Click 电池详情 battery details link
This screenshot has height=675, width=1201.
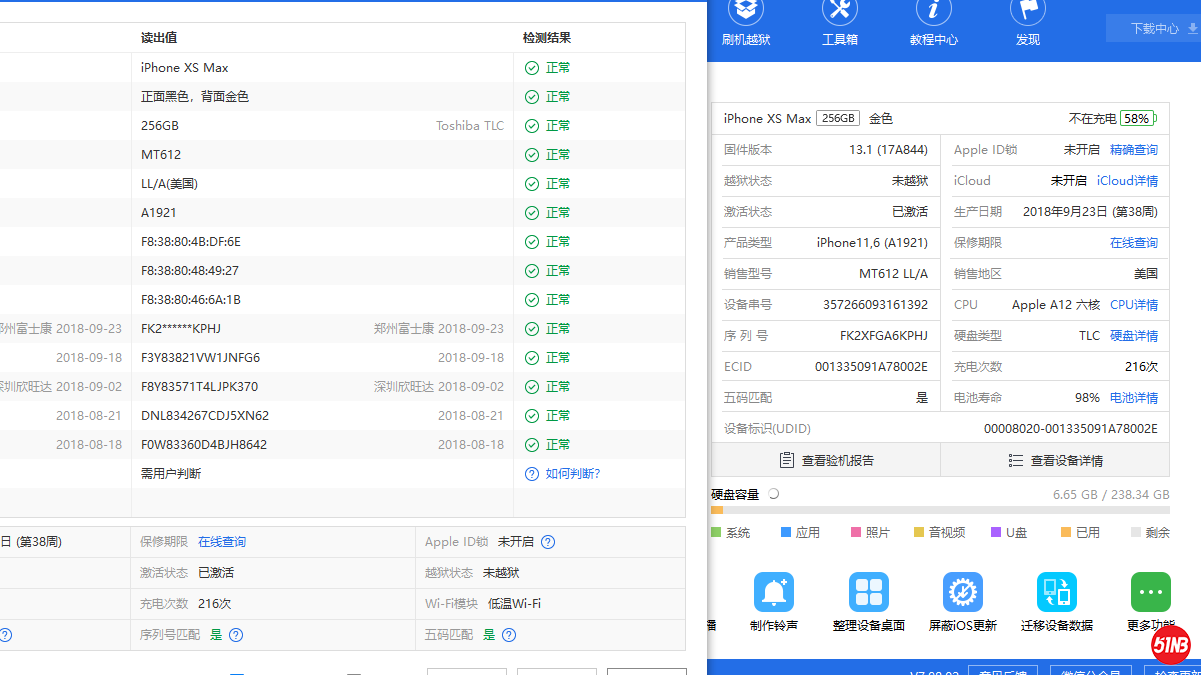coord(1133,398)
